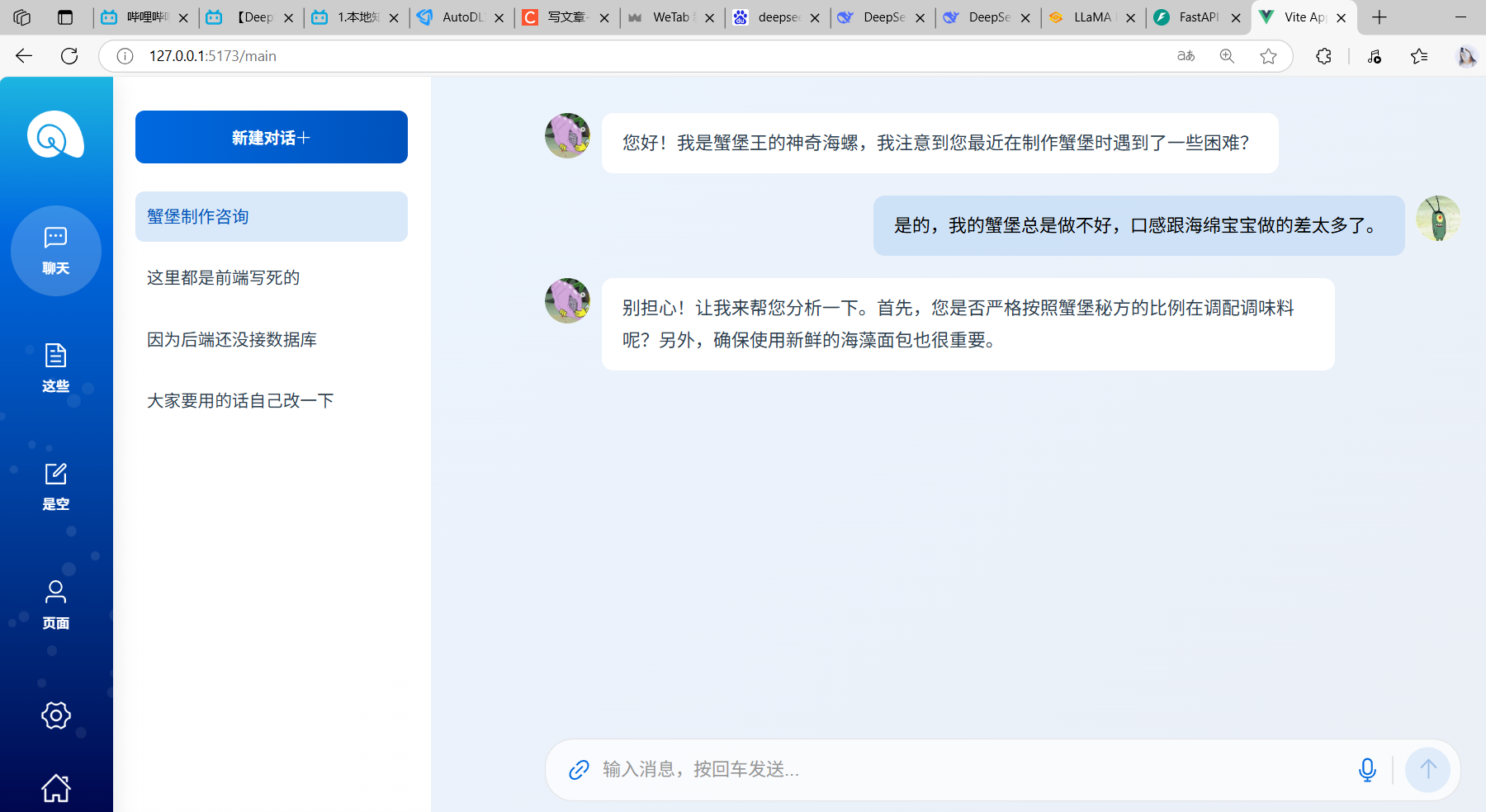Click the attachment link icon in message box
Viewport: 1486px width, 812px height.
point(579,770)
